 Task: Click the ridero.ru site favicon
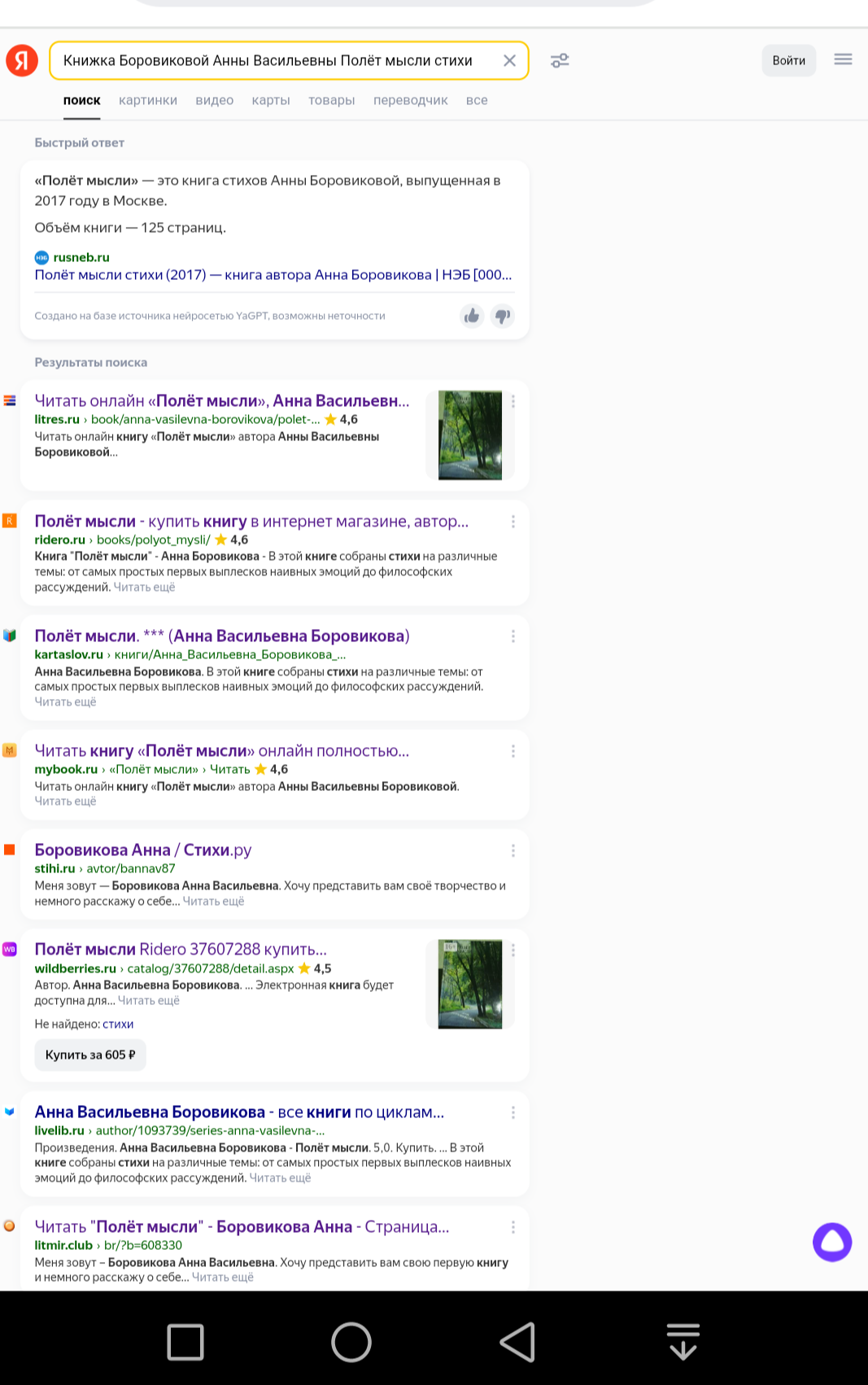pyautogui.click(x=10, y=521)
